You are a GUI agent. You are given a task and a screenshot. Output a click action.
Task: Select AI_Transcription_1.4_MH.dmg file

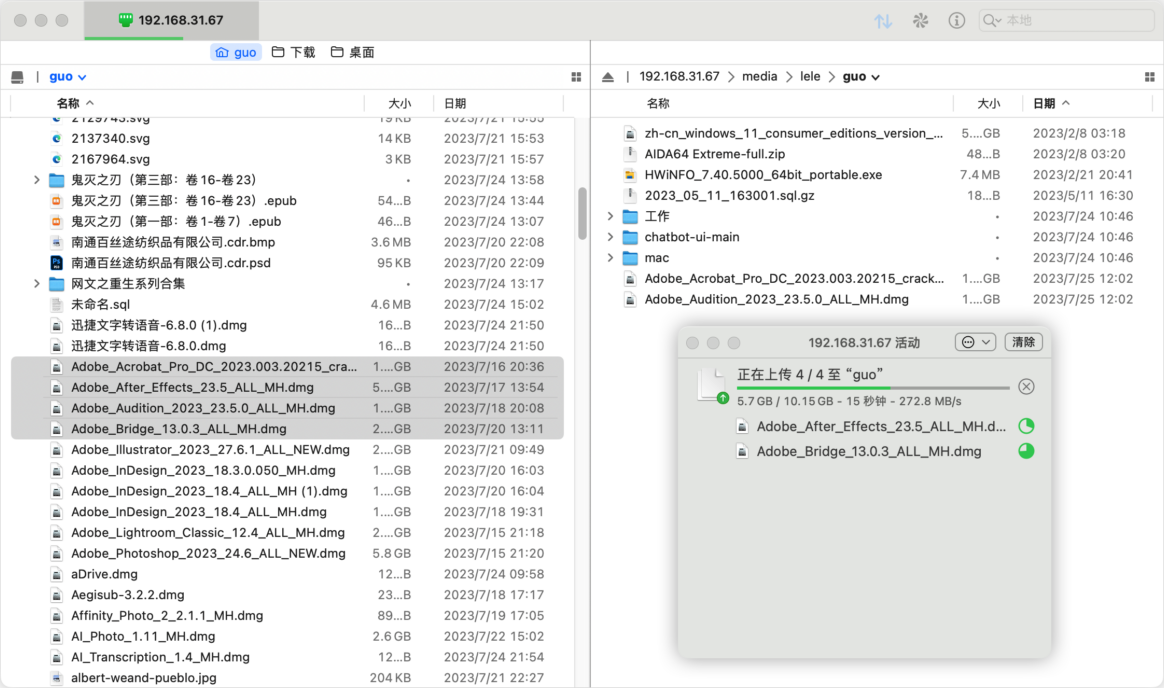[x=287, y=658]
